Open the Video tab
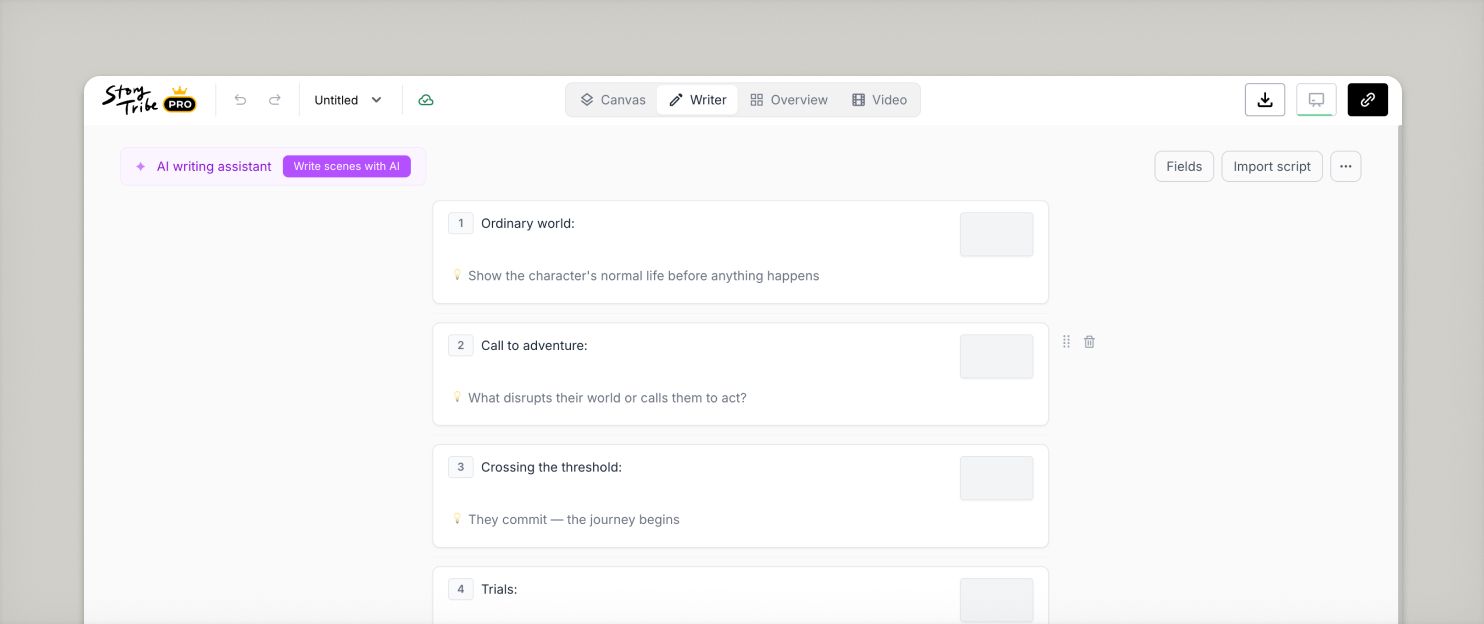Image resolution: width=1484 pixels, height=624 pixels. pyautogui.click(x=878, y=99)
